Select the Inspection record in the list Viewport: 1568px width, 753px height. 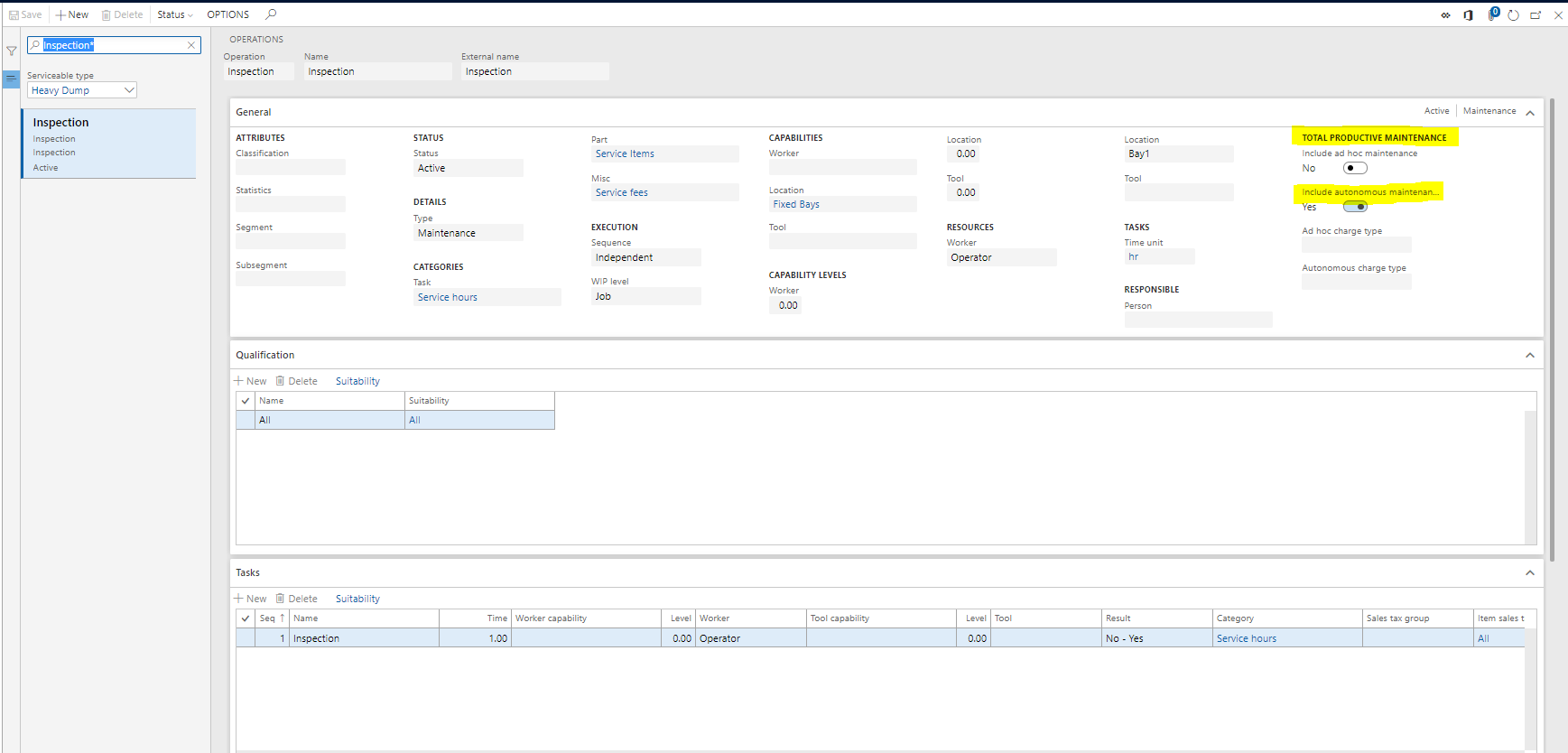point(109,144)
